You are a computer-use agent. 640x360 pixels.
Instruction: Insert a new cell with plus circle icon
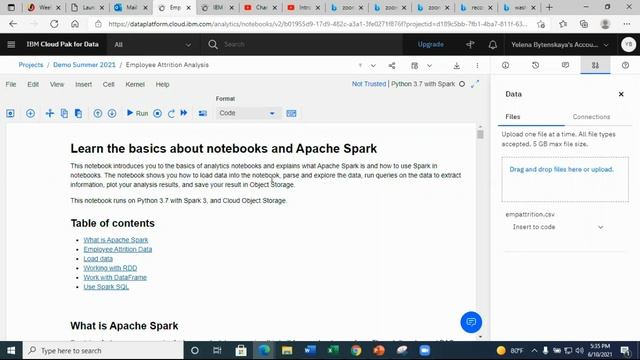pos(30,113)
